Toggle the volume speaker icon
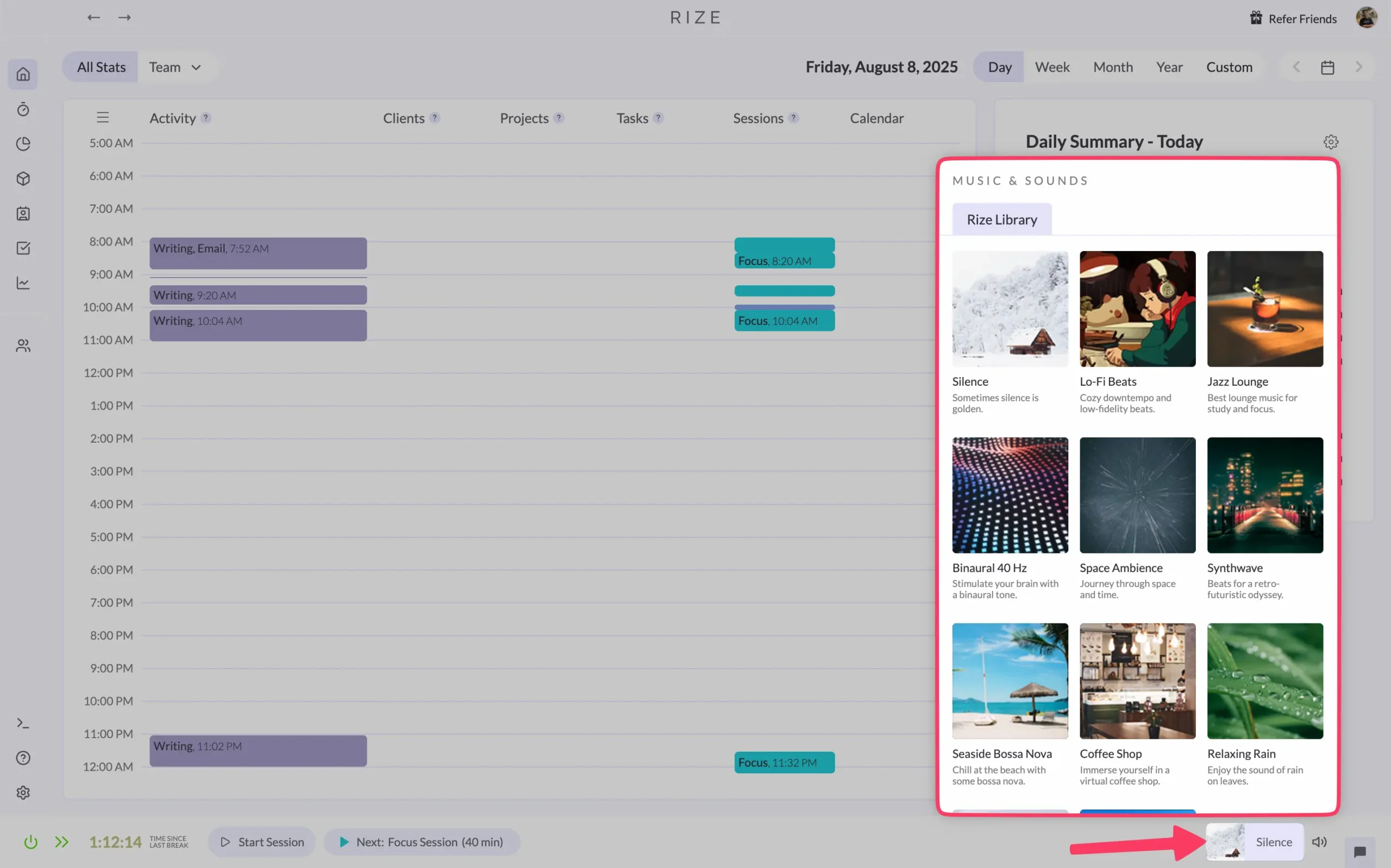 click(x=1319, y=841)
